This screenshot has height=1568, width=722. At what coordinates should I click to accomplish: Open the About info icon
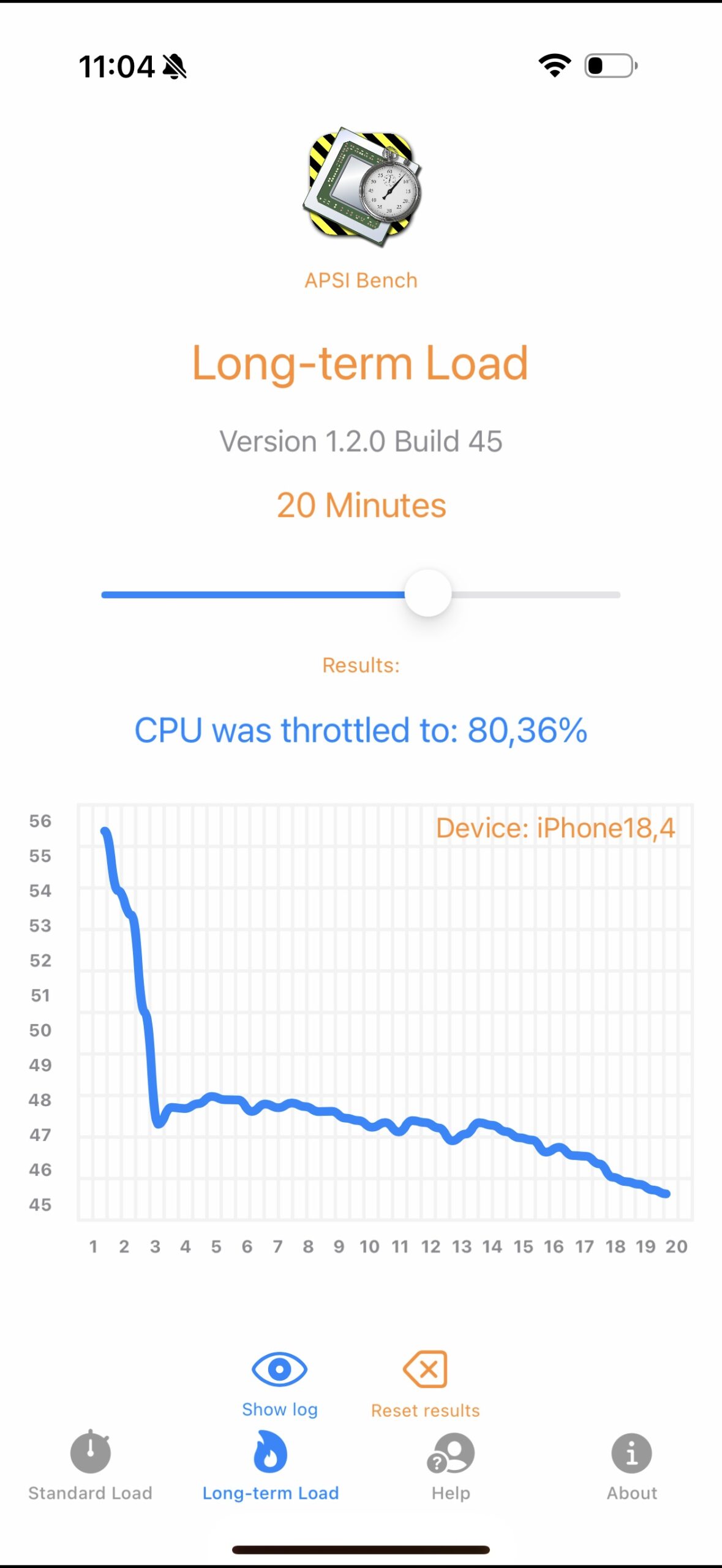point(631,1453)
